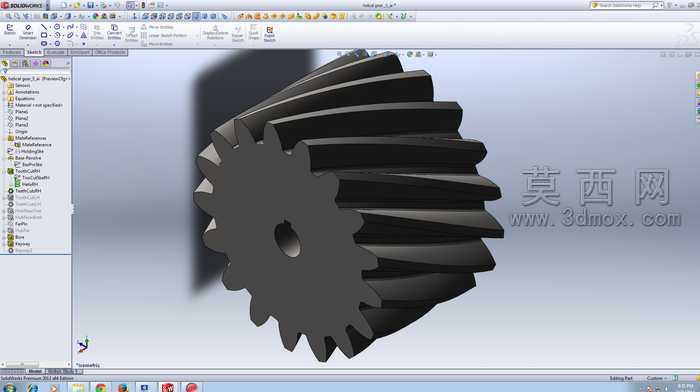Image resolution: width=700 pixels, height=392 pixels.
Task: Click the Sketch command button in the ribbon
Action: click(9, 30)
